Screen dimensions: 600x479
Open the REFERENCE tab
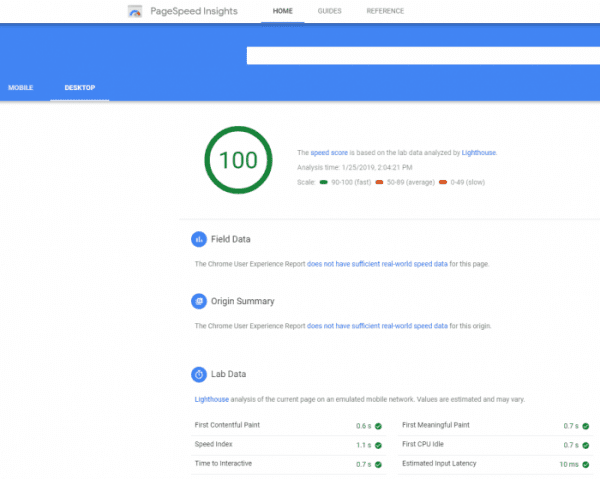coord(385,11)
